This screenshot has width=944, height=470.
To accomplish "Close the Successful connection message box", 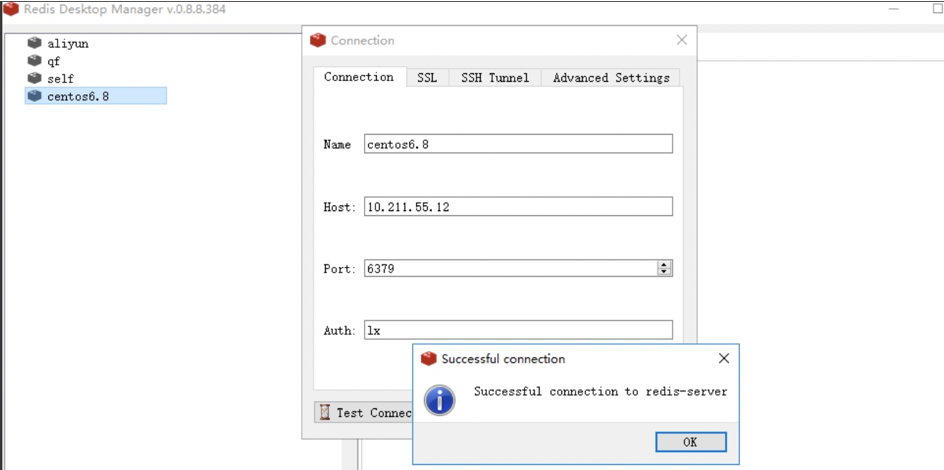I will (724, 359).
